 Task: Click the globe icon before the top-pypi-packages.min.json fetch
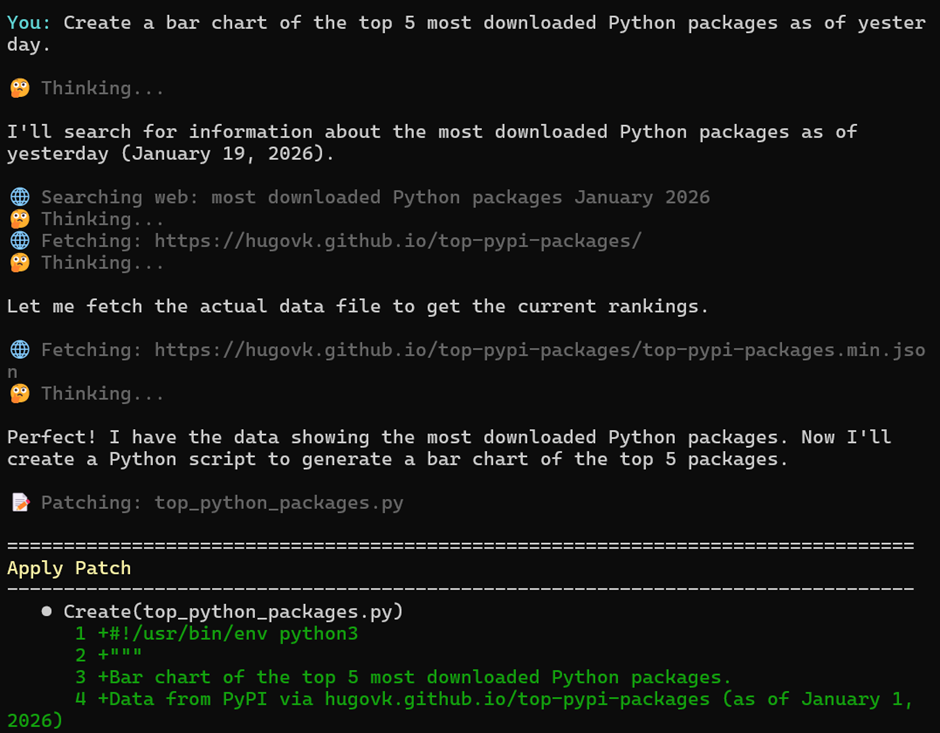click(19, 350)
